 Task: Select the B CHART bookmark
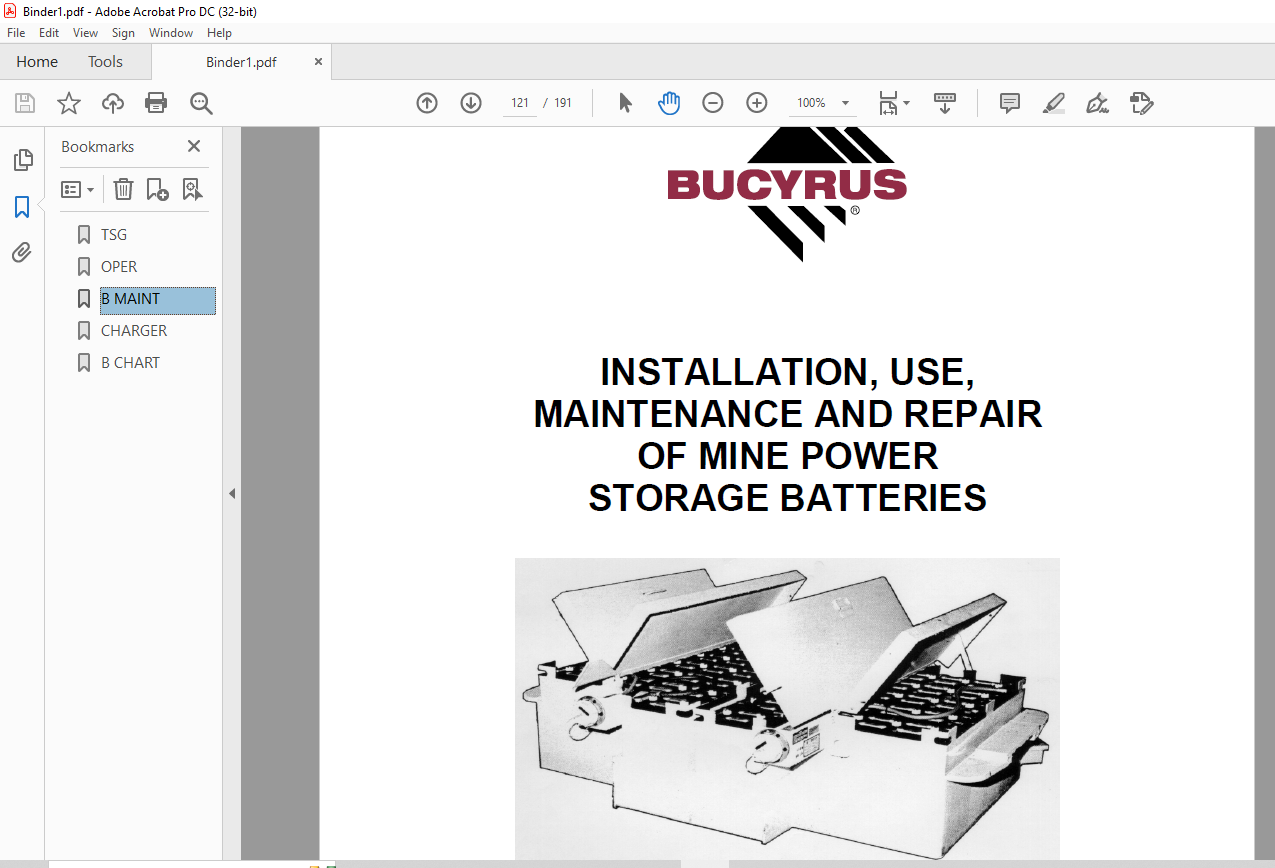(x=130, y=363)
